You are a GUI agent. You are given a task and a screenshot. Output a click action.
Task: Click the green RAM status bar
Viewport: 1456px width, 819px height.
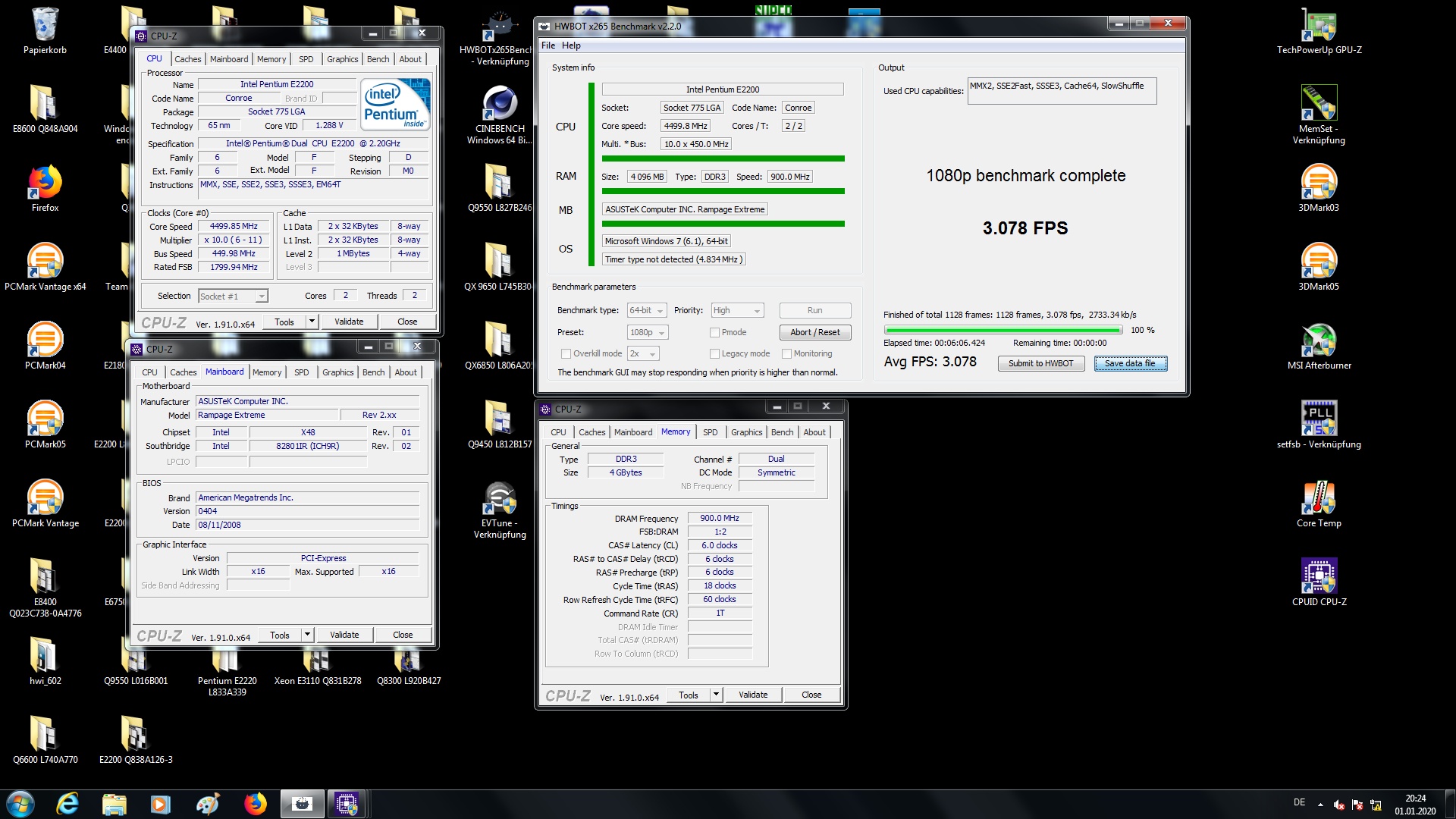[723, 191]
